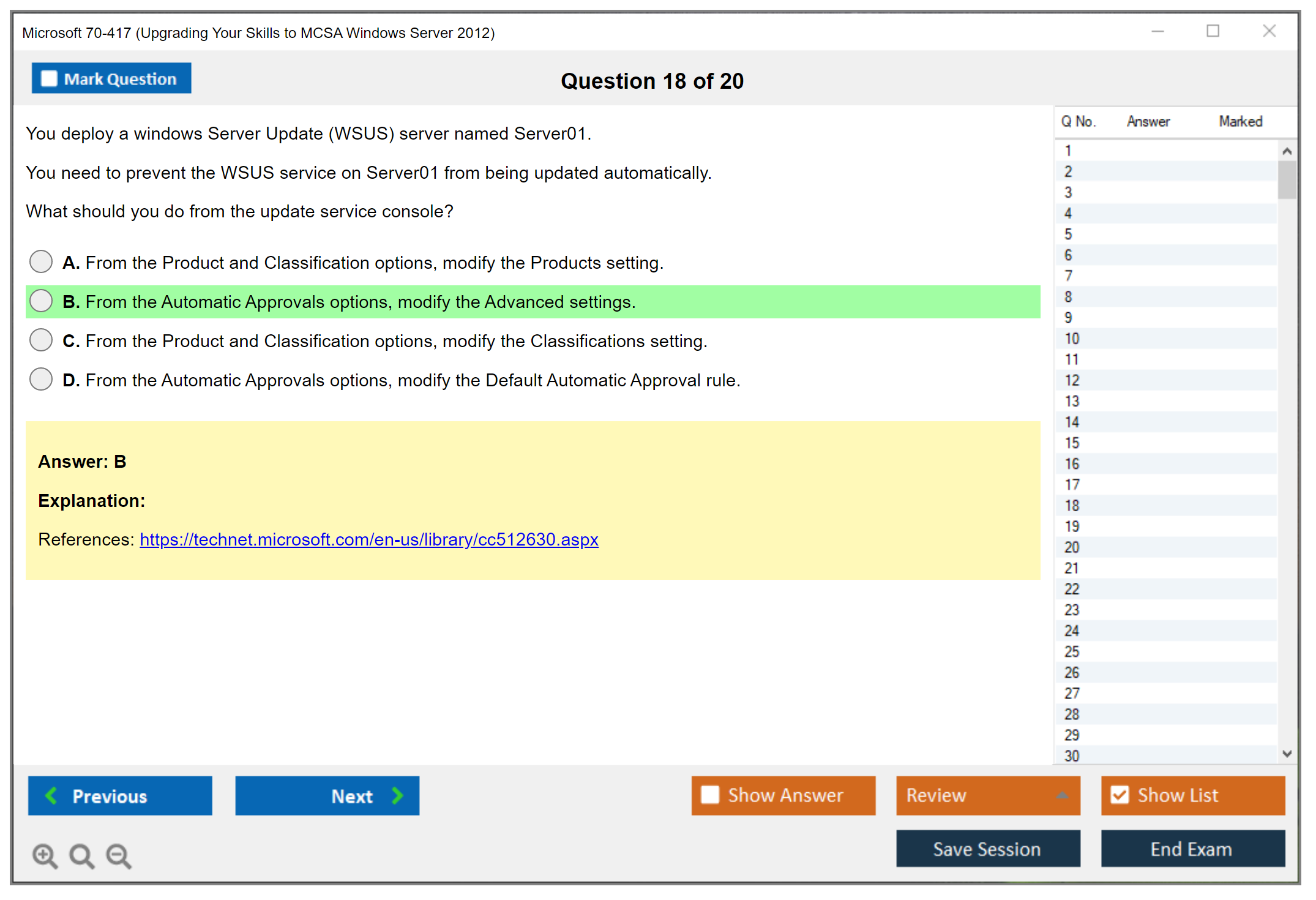The height and width of the screenshot is (900, 1316).
Task: Click the reset zoom magnifier icon
Action: click(81, 855)
